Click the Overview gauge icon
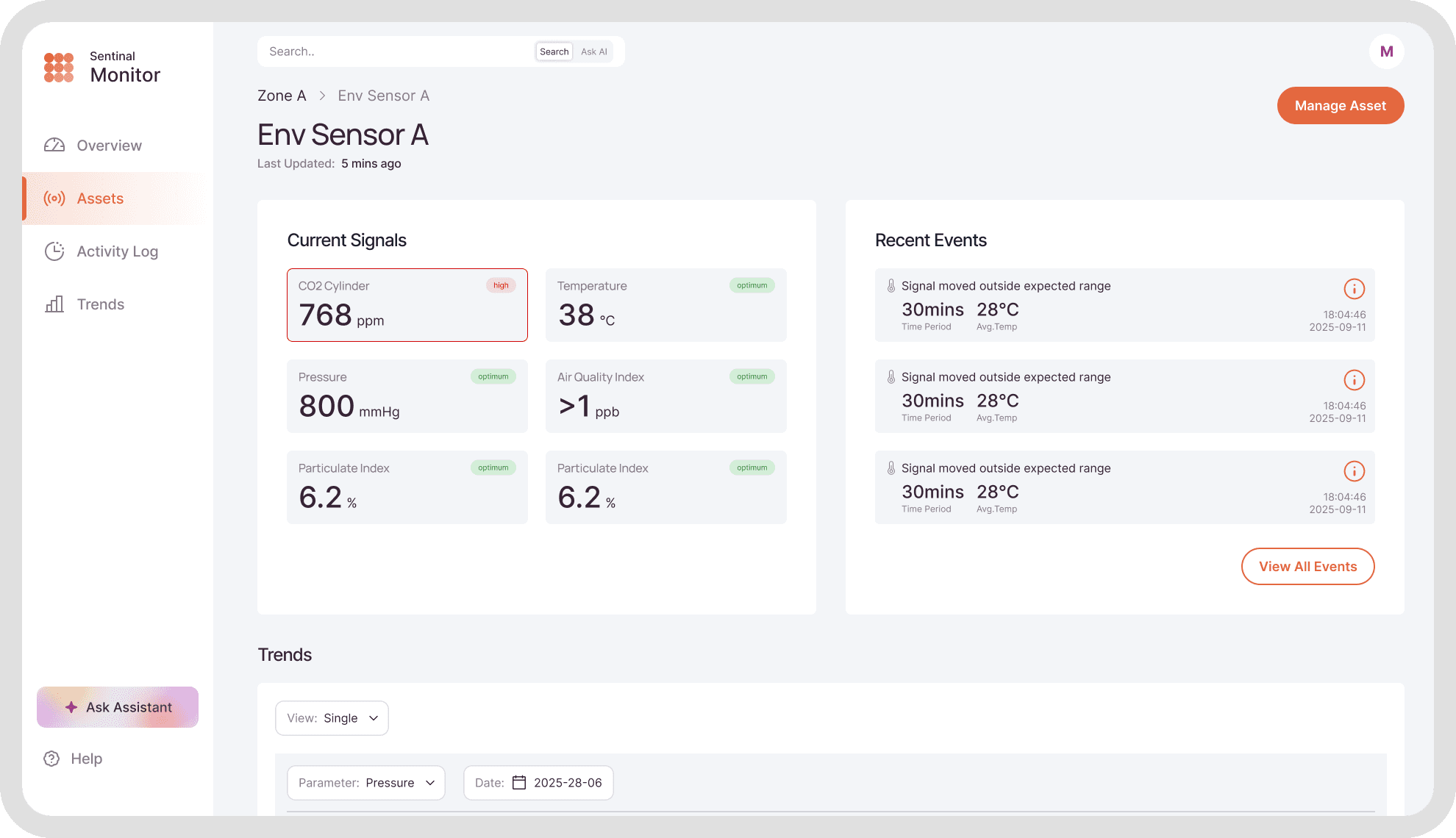Screen dimensions: 1456x838 (54, 146)
